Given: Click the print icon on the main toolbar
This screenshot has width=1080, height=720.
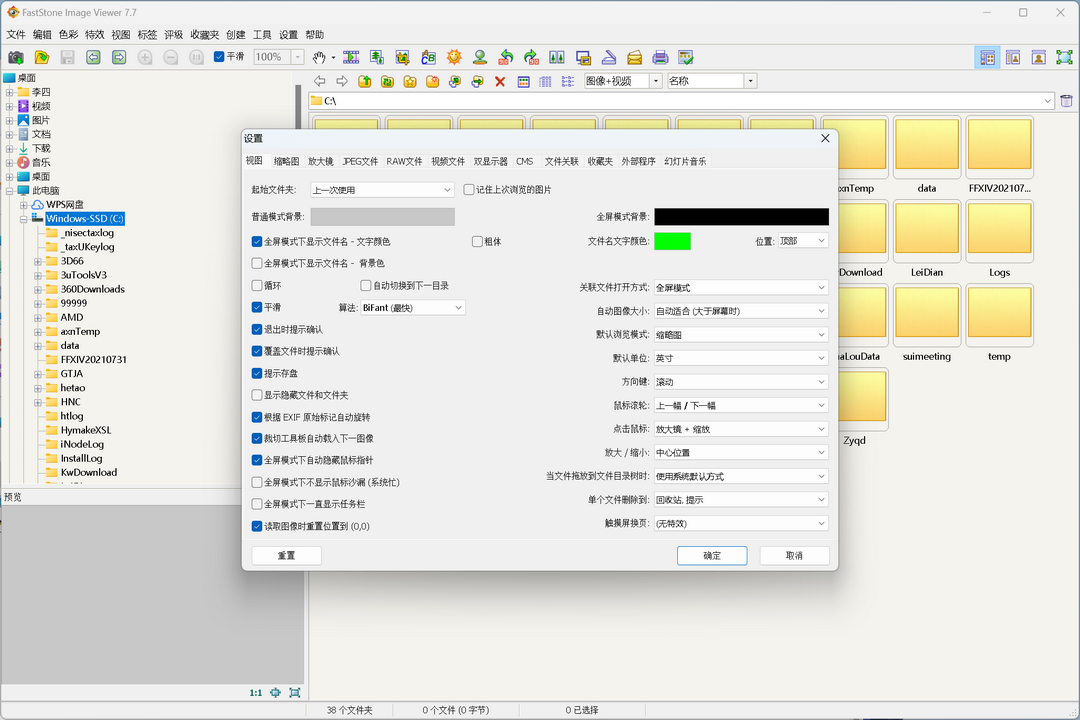Looking at the screenshot, I should (661, 57).
